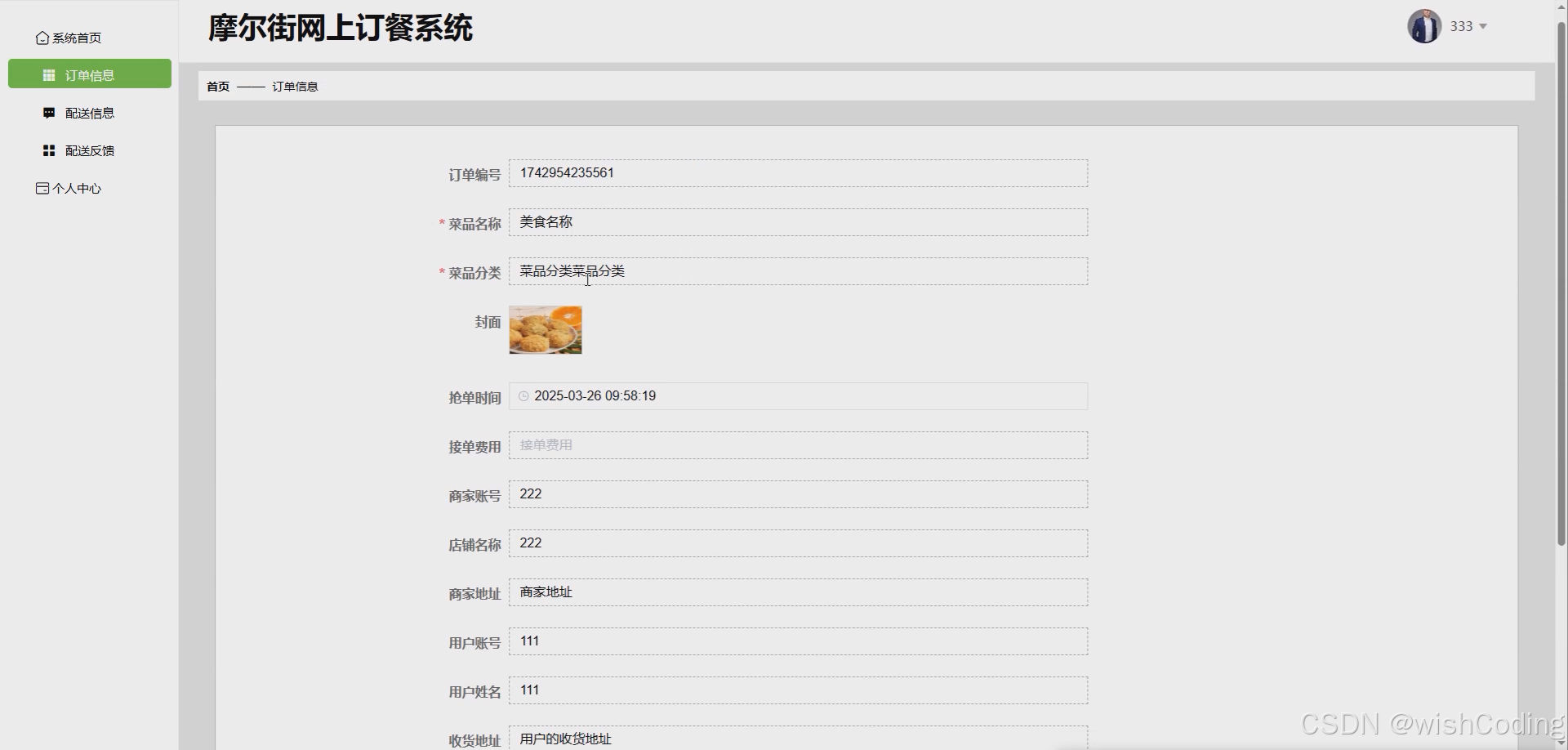Viewport: 1568px width, 750px height.
Task: Click the 封面 food cover thumbnail
Action: 544,329
